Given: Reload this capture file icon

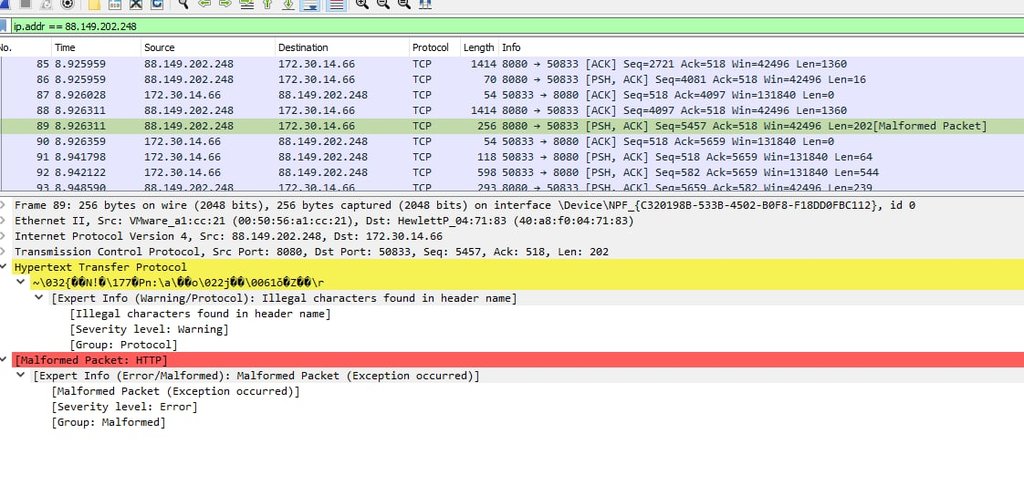Looking at the screenshot, I should [x=157, y=3].
